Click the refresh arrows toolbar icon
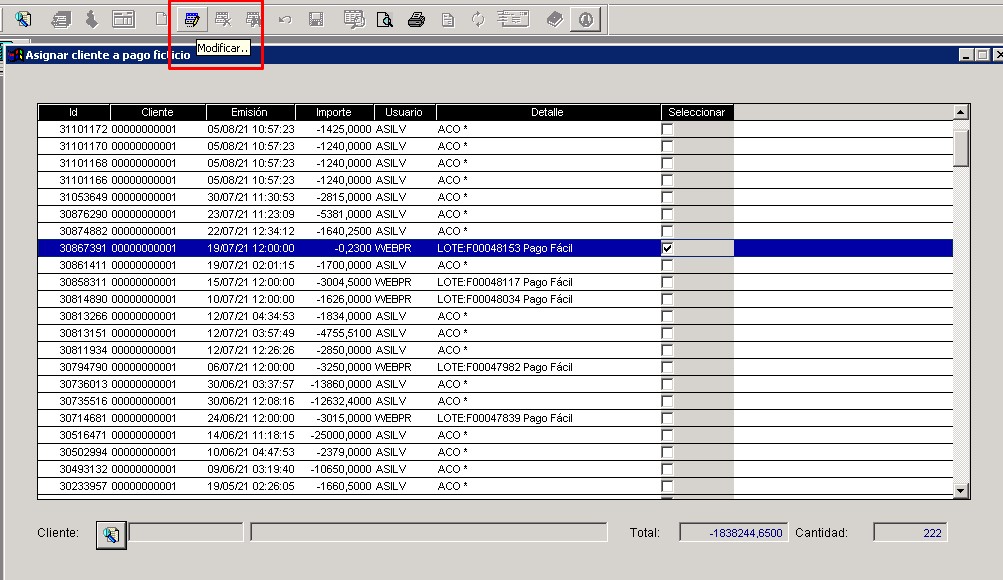This screenshot has width=1003, height=580. tap(478, 19)
